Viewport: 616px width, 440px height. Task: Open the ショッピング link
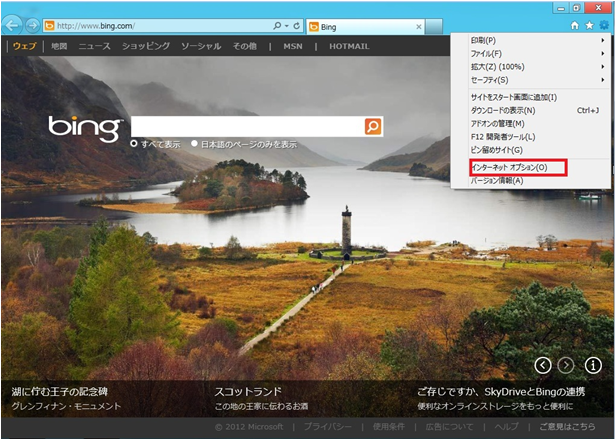click(146, 46)
